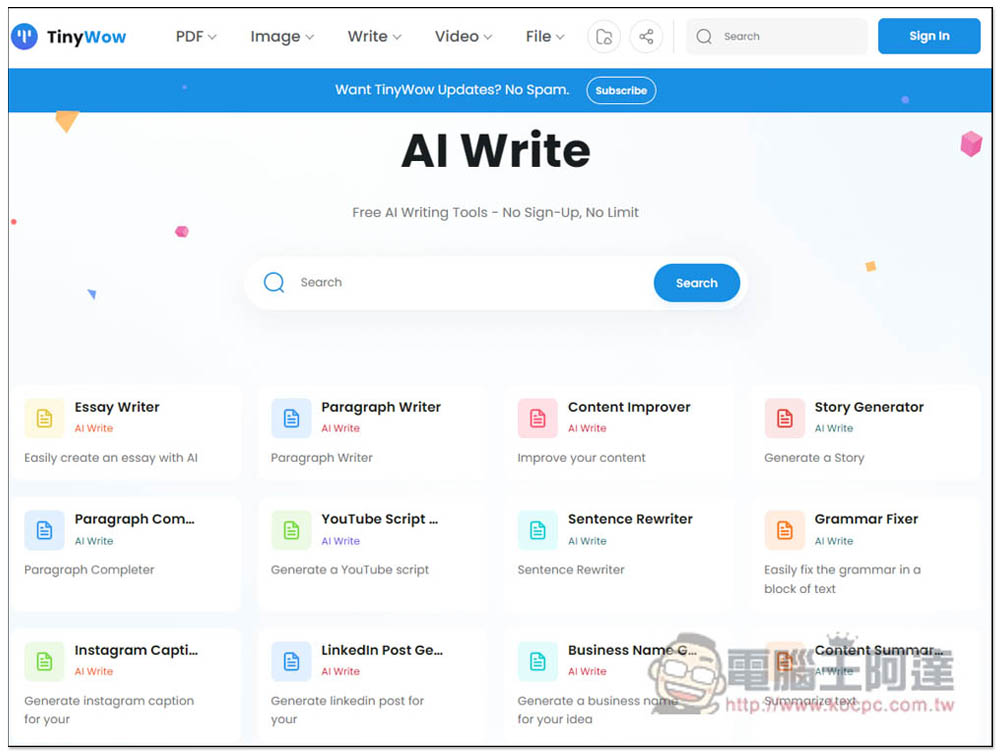Click the Sign In button

pos(929,36)
